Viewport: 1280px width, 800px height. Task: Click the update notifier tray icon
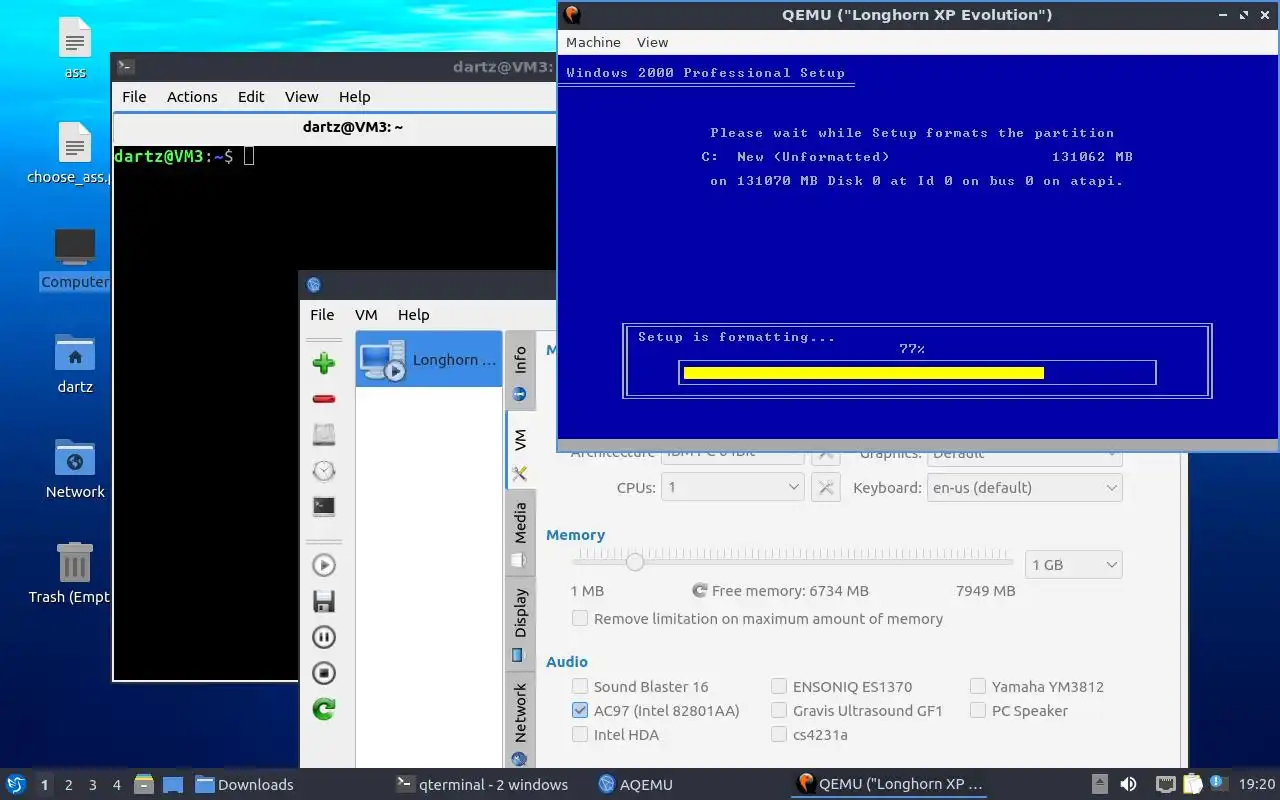pos(1219,783)
